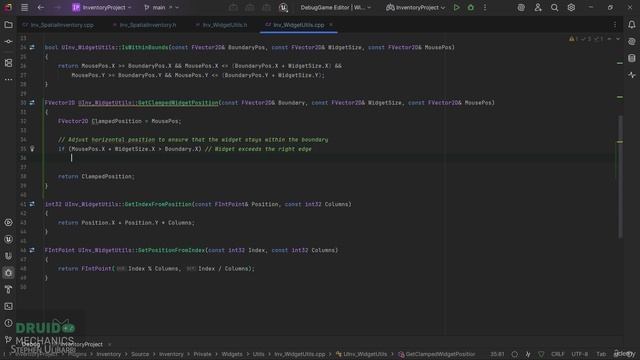Click GetIndexFromPosition function name
Viewport: 640px width, 360px height.
158,204
